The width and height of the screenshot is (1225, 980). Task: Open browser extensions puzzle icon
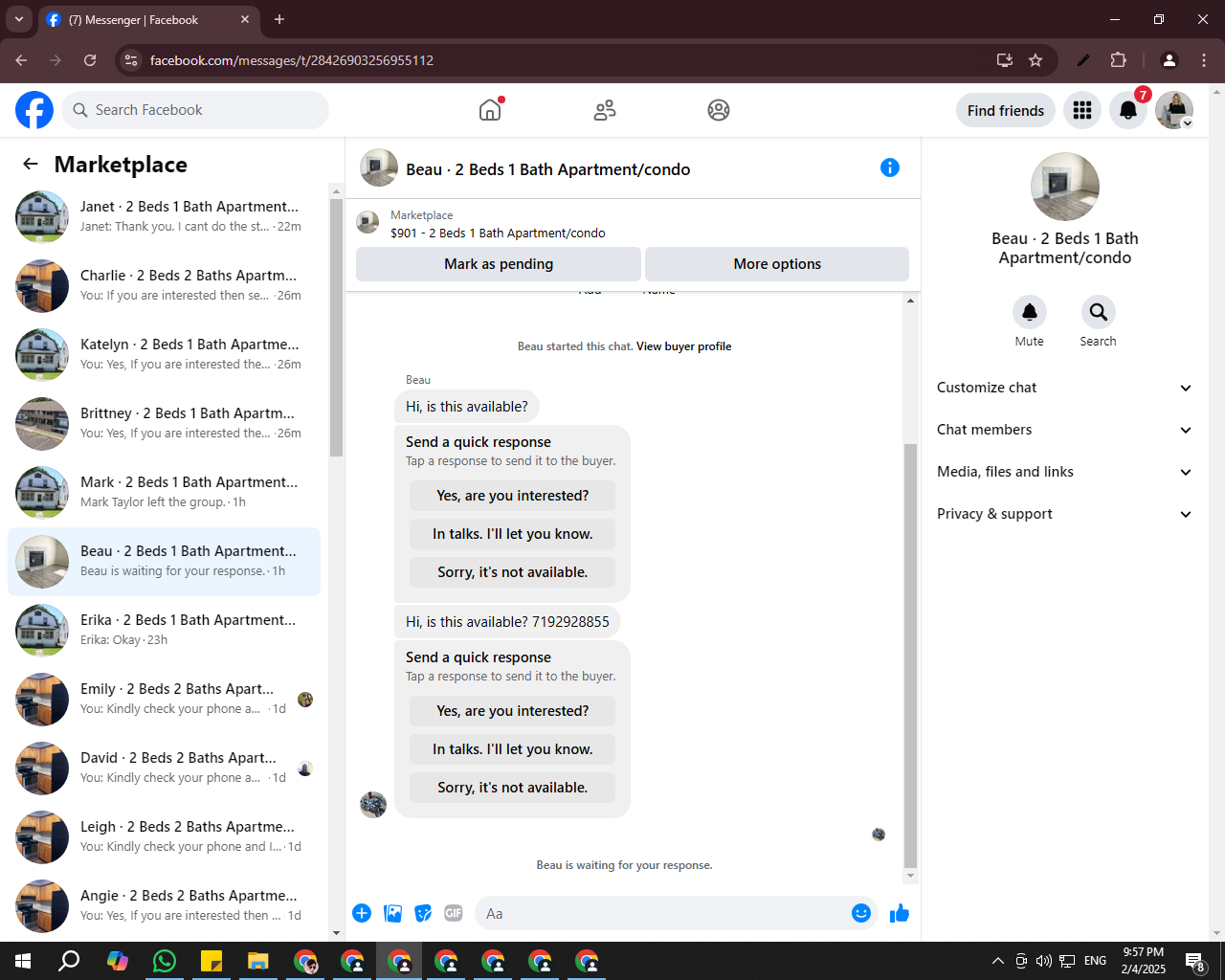(1118, 60)
